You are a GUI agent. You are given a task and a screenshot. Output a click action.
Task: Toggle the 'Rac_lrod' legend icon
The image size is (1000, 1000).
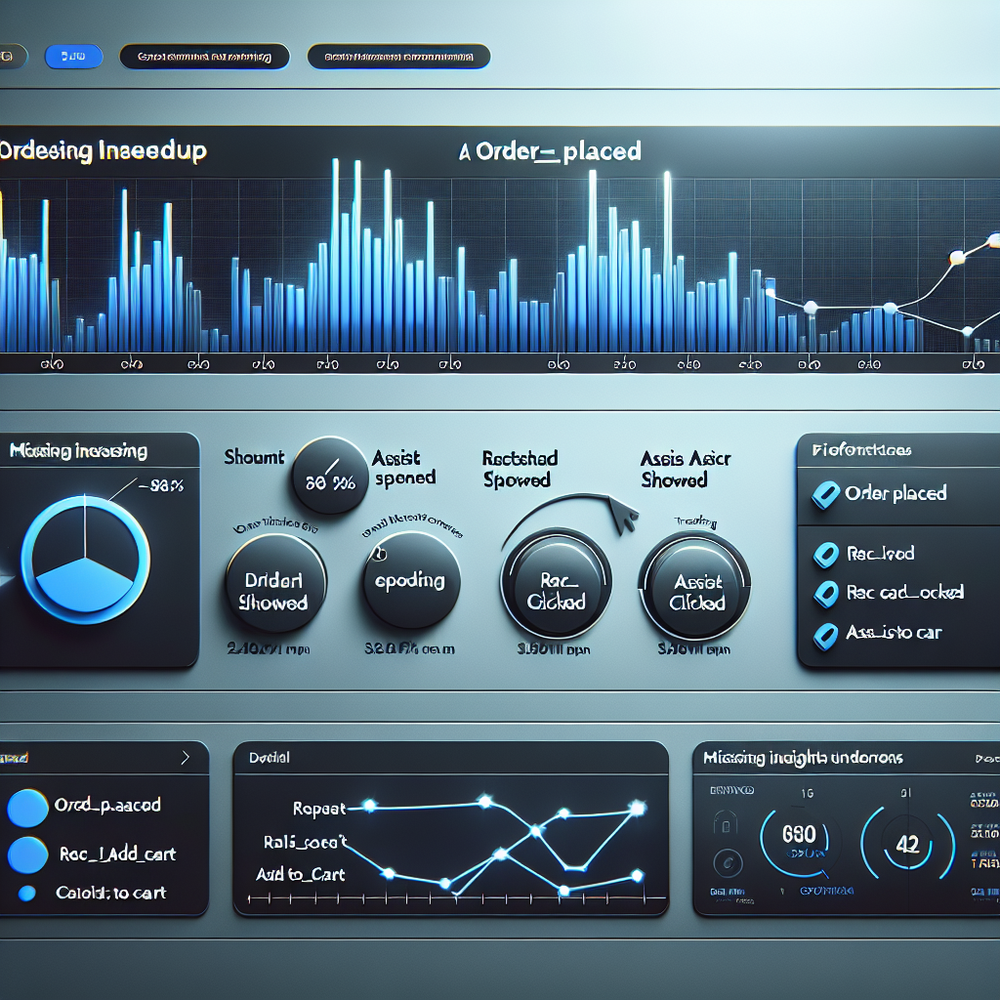826,554
